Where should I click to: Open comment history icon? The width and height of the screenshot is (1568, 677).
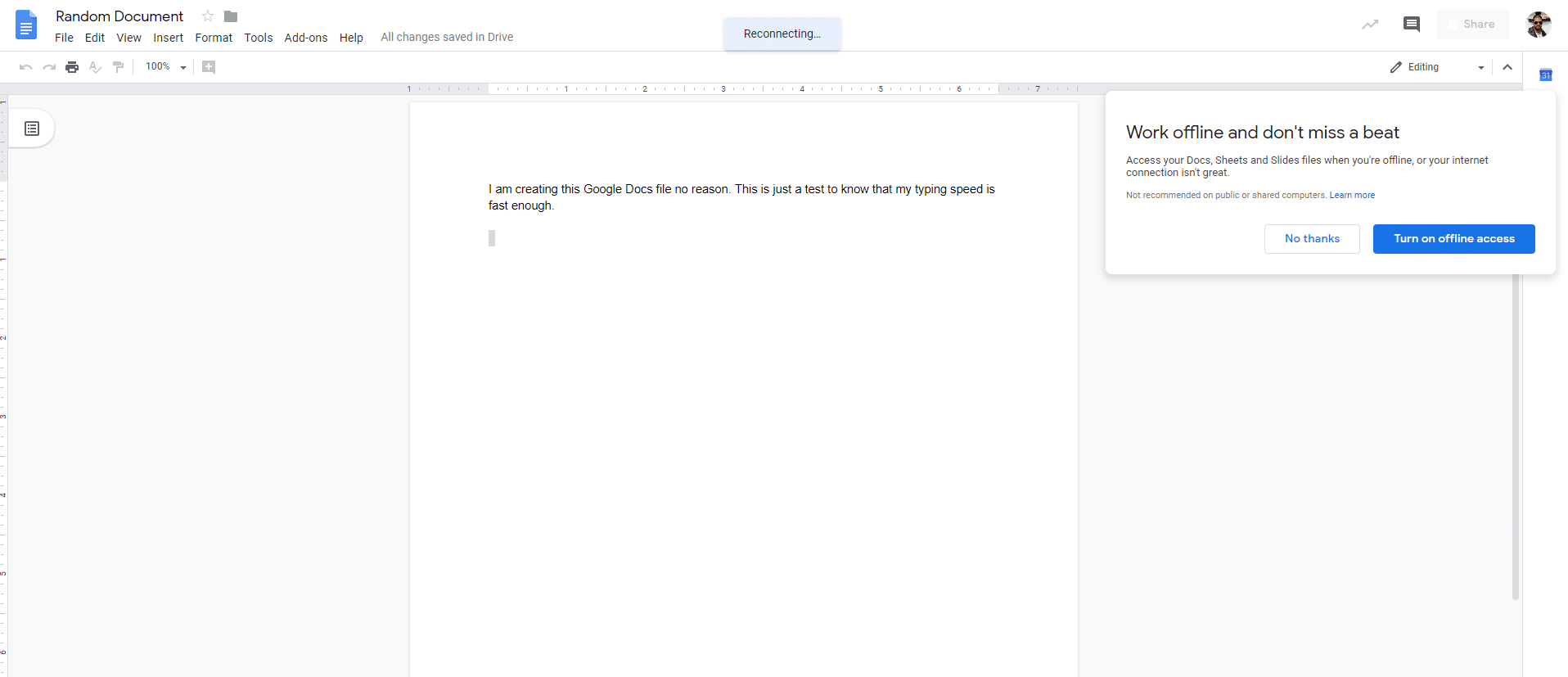(1412, 24)
